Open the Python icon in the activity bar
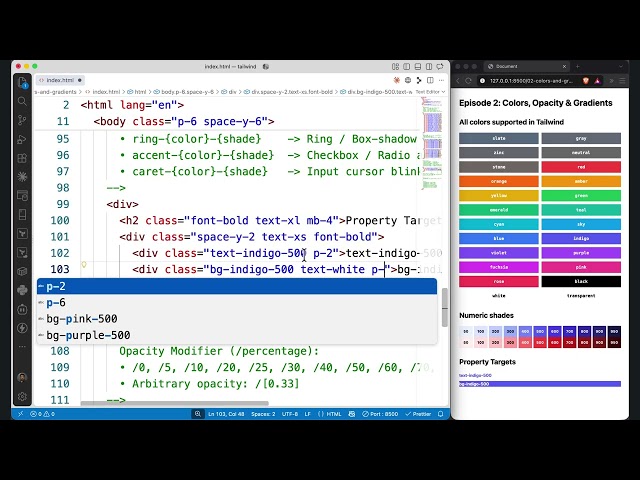 [x=22, y=290]
